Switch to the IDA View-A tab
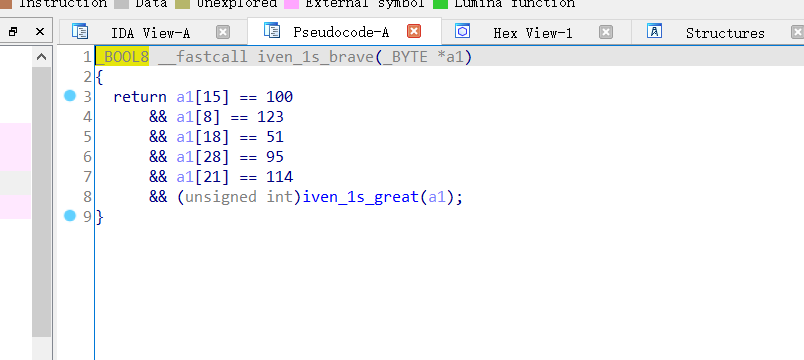 (150, 33)
